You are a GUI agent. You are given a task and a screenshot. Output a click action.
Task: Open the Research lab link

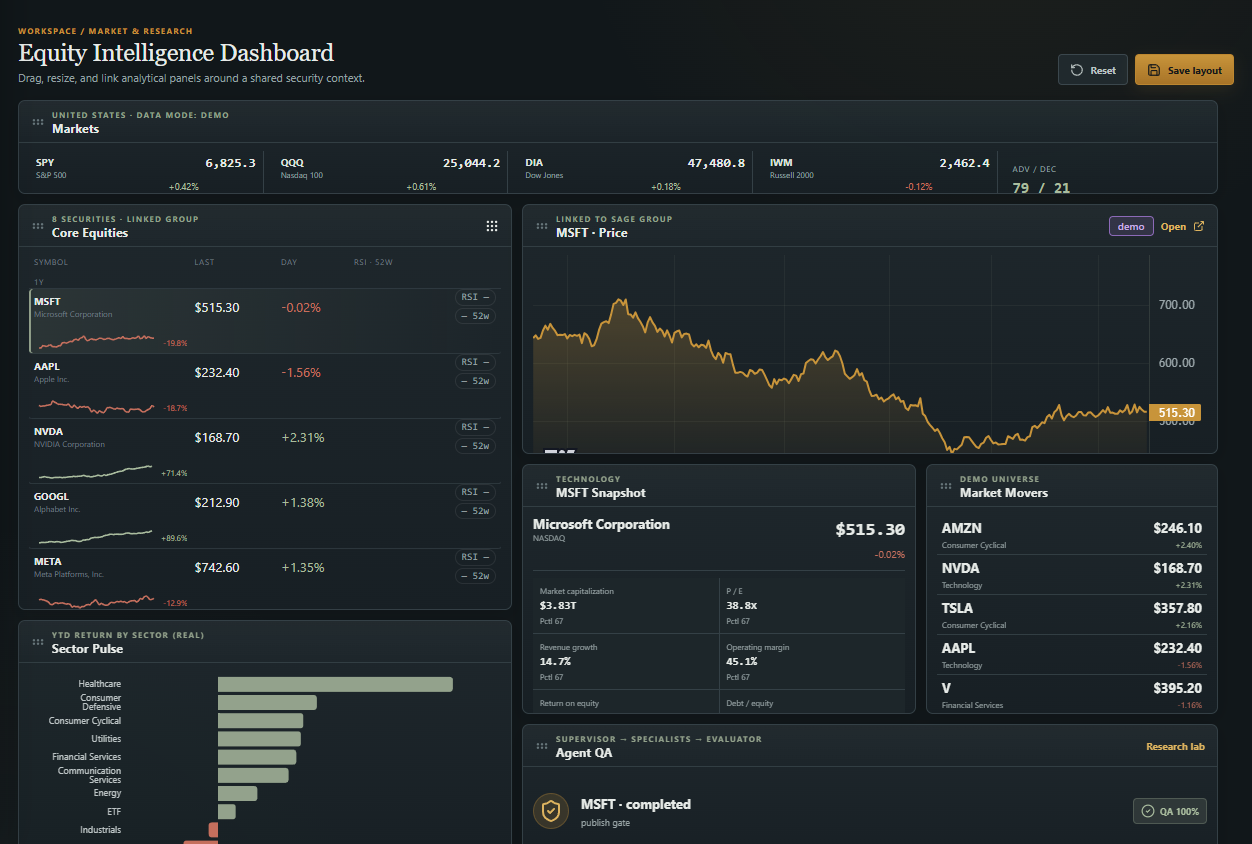coord(1175,746)
